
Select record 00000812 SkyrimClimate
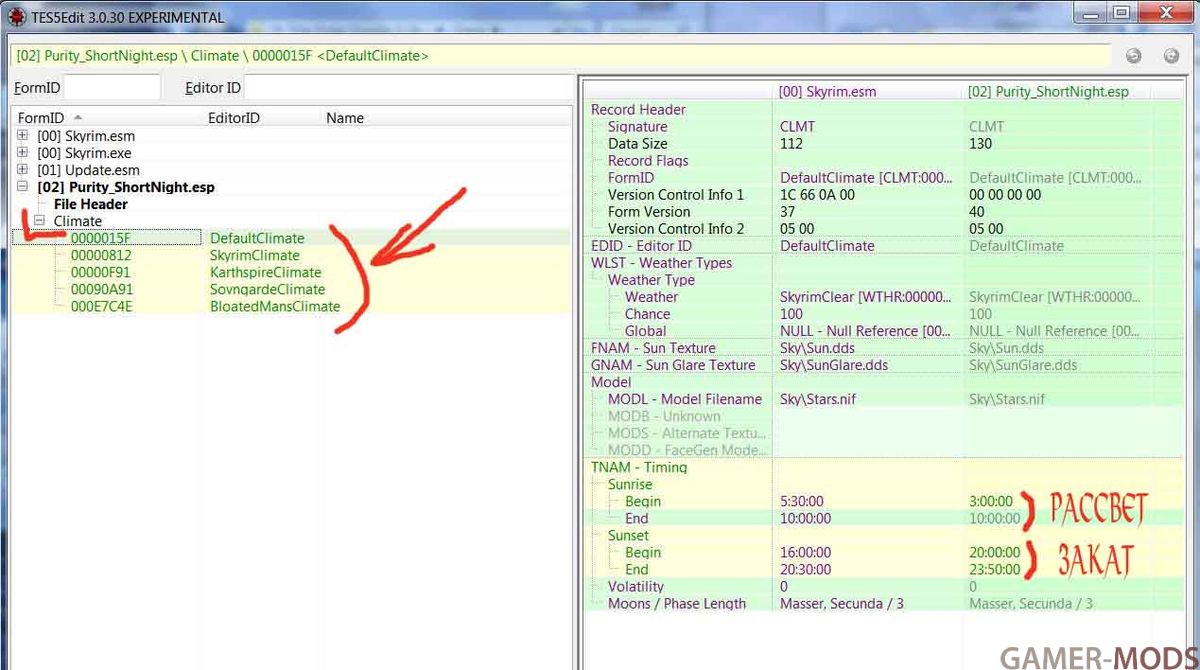pos(290,255)
